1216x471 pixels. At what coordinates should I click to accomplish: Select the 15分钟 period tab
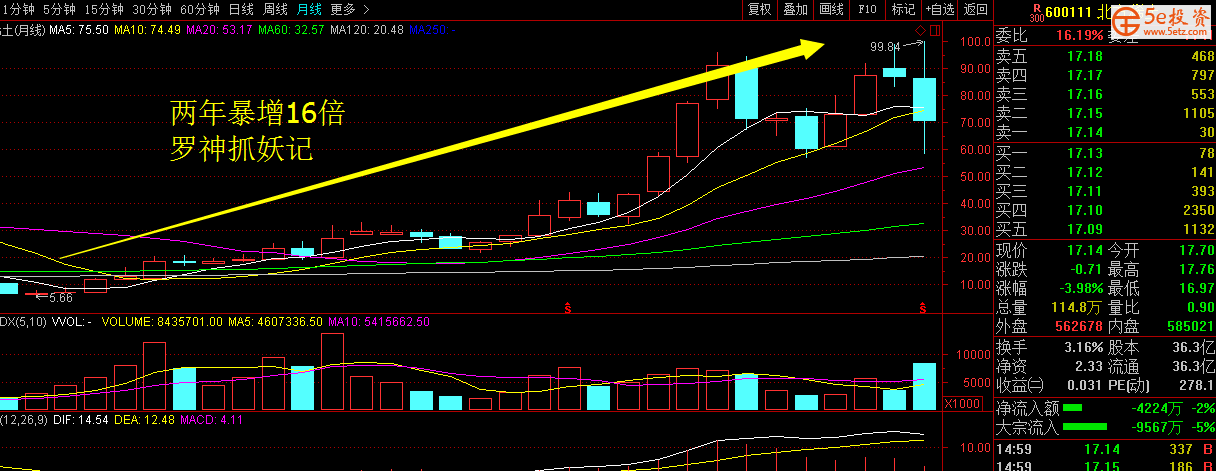(104, 9)
